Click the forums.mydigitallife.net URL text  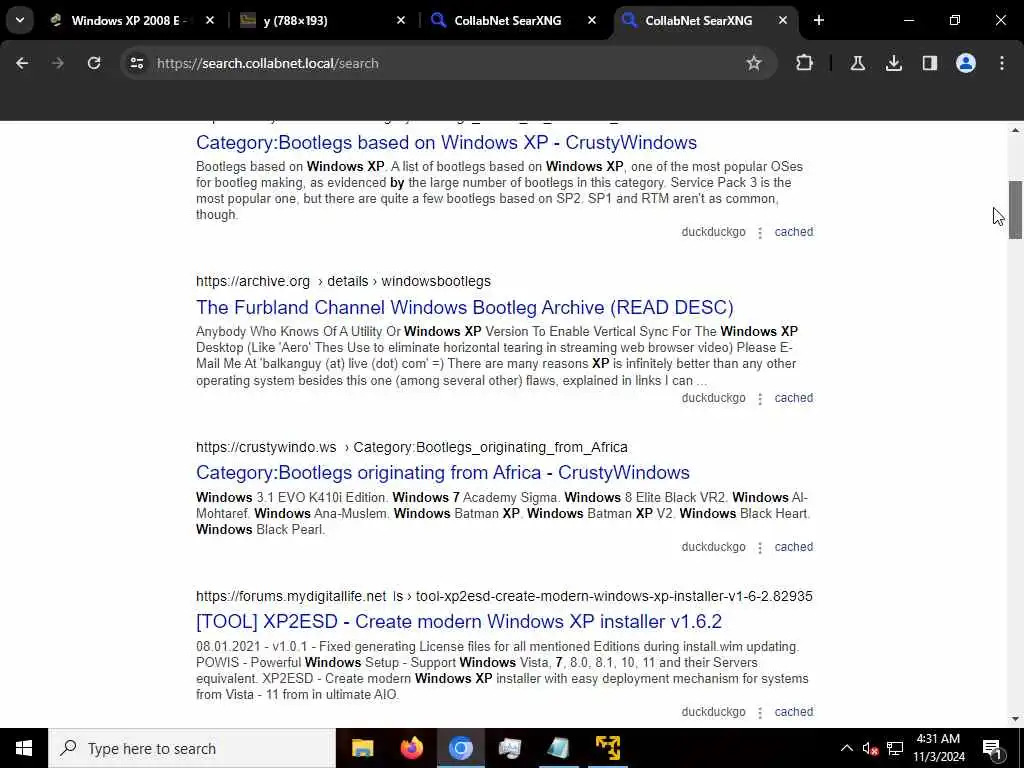coord(504,596)
